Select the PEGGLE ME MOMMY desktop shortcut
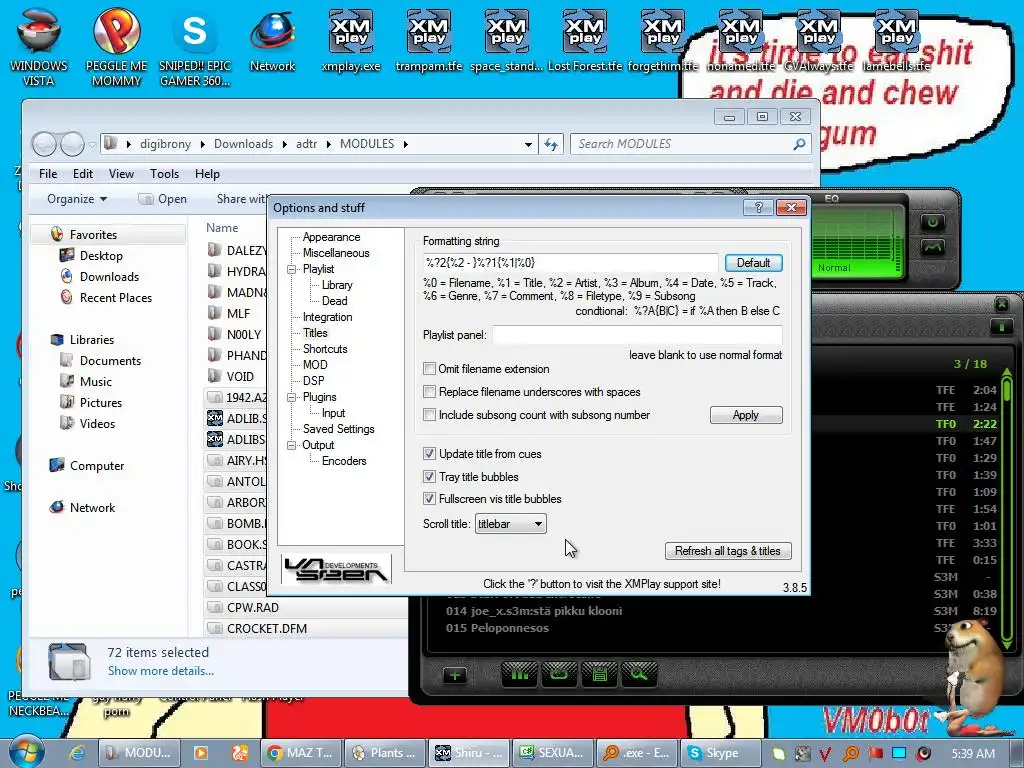 tap(116, 47)
